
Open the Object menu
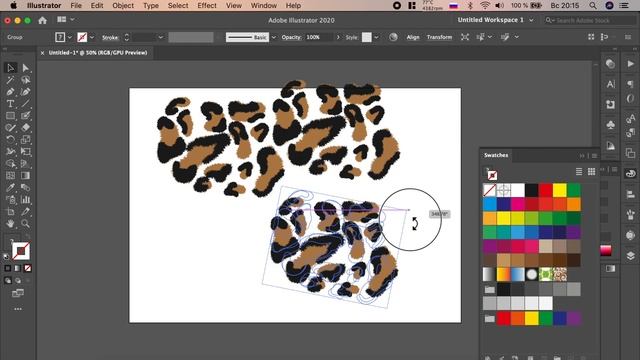[x=123, y=6]
